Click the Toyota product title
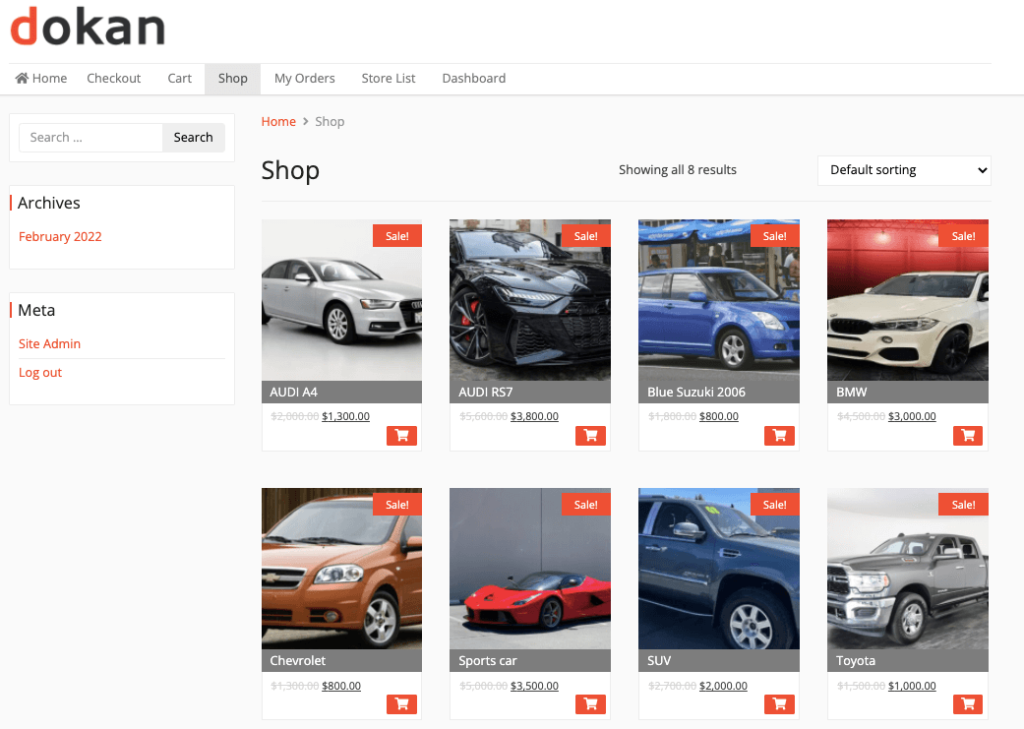The height and width of the screenshot is (729, 1024). tap(856, 660)
